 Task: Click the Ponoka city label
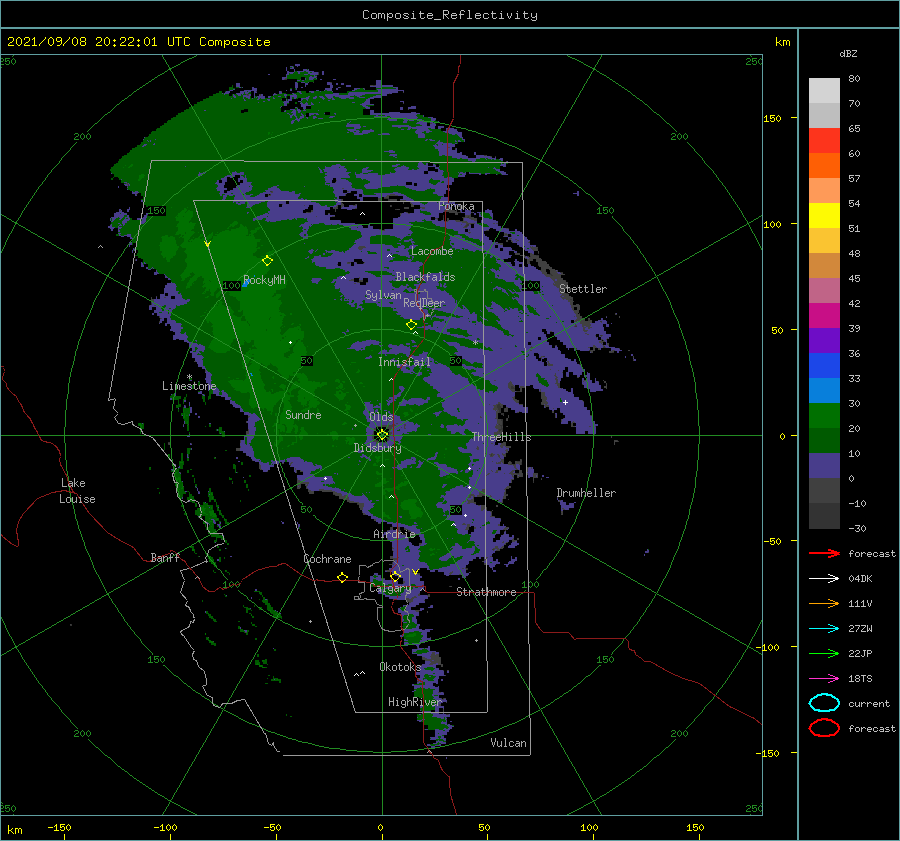click(x=456, y=206)
